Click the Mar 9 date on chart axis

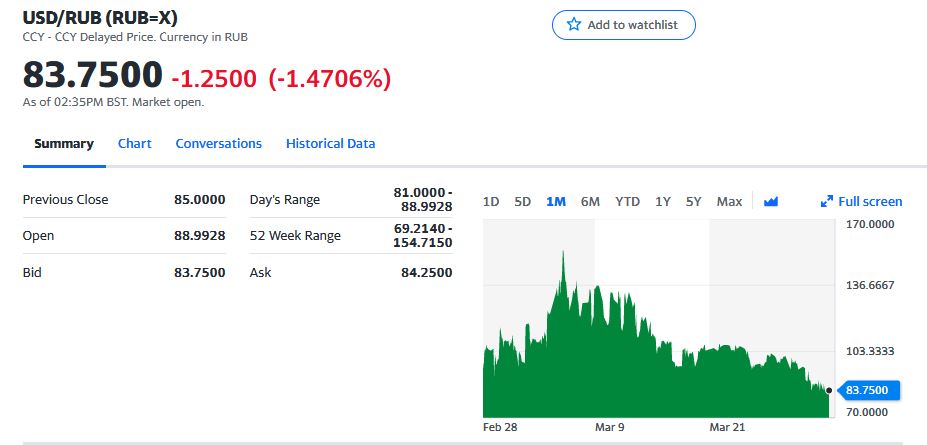(x=609, y=427)
